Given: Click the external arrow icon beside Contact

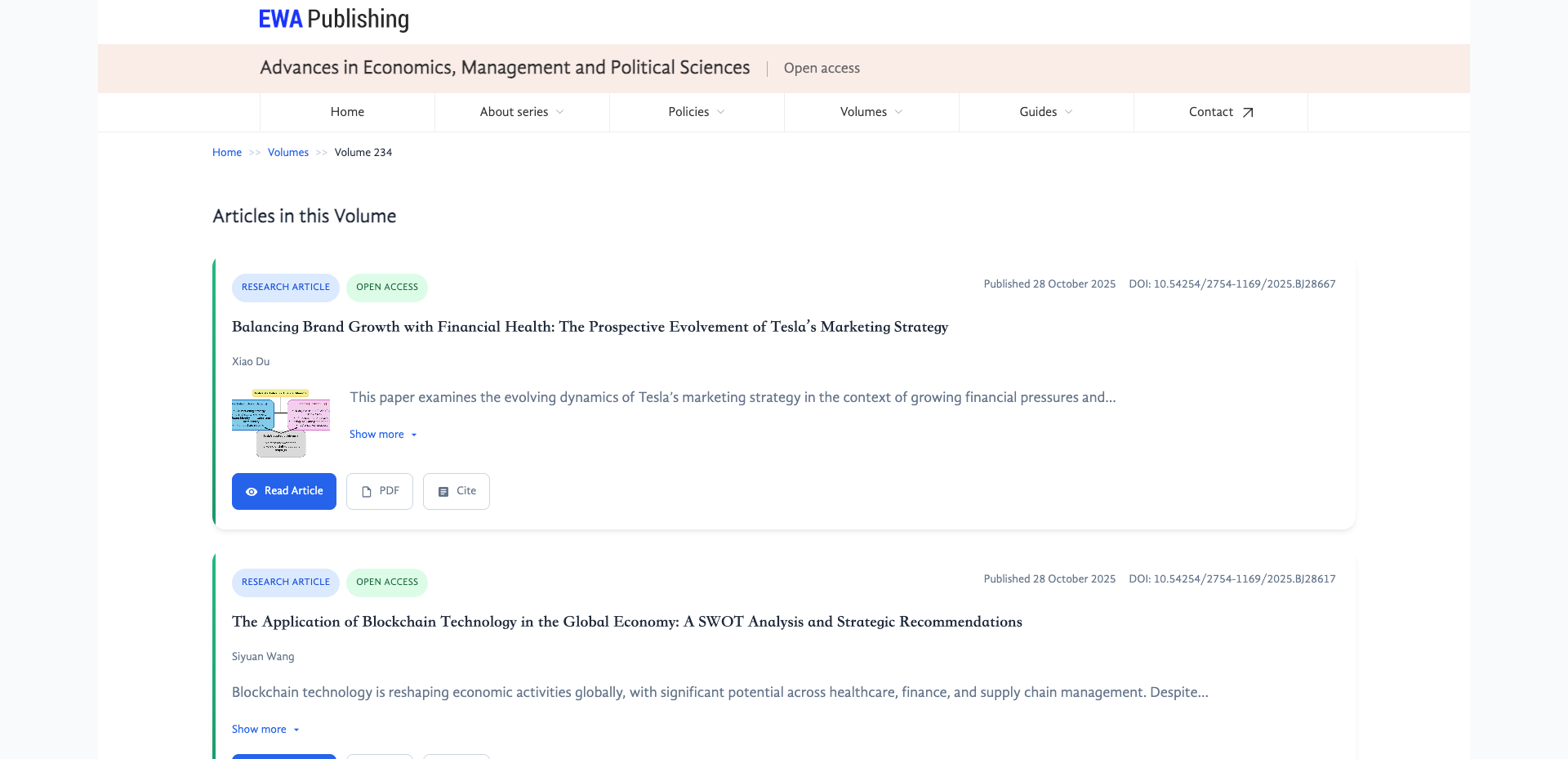Looking at the screenshot, I should coord(1248,113).
